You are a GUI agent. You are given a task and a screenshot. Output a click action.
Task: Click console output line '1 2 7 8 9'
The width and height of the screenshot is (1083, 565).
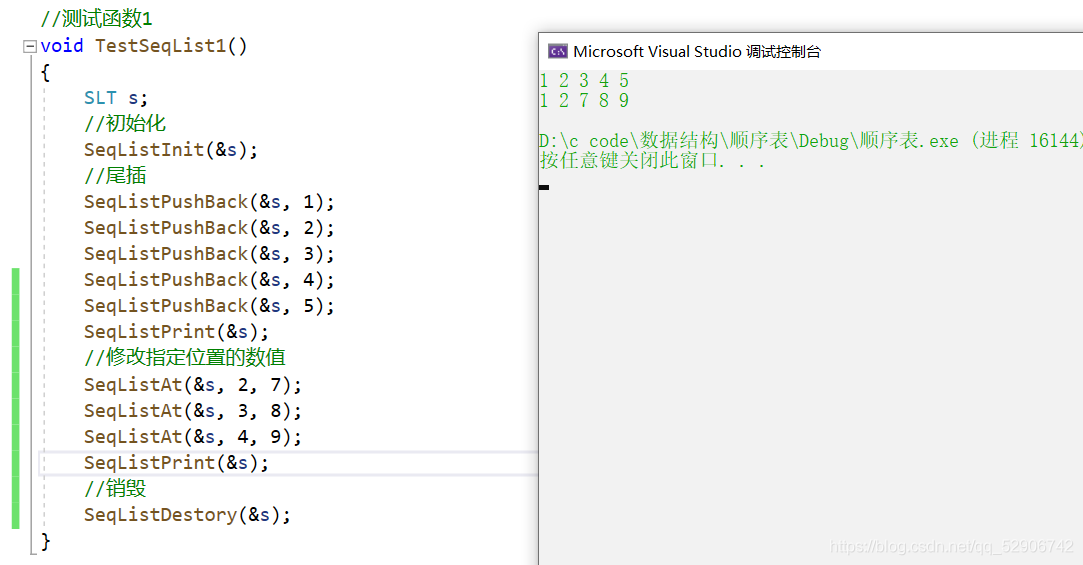[584, 101]
